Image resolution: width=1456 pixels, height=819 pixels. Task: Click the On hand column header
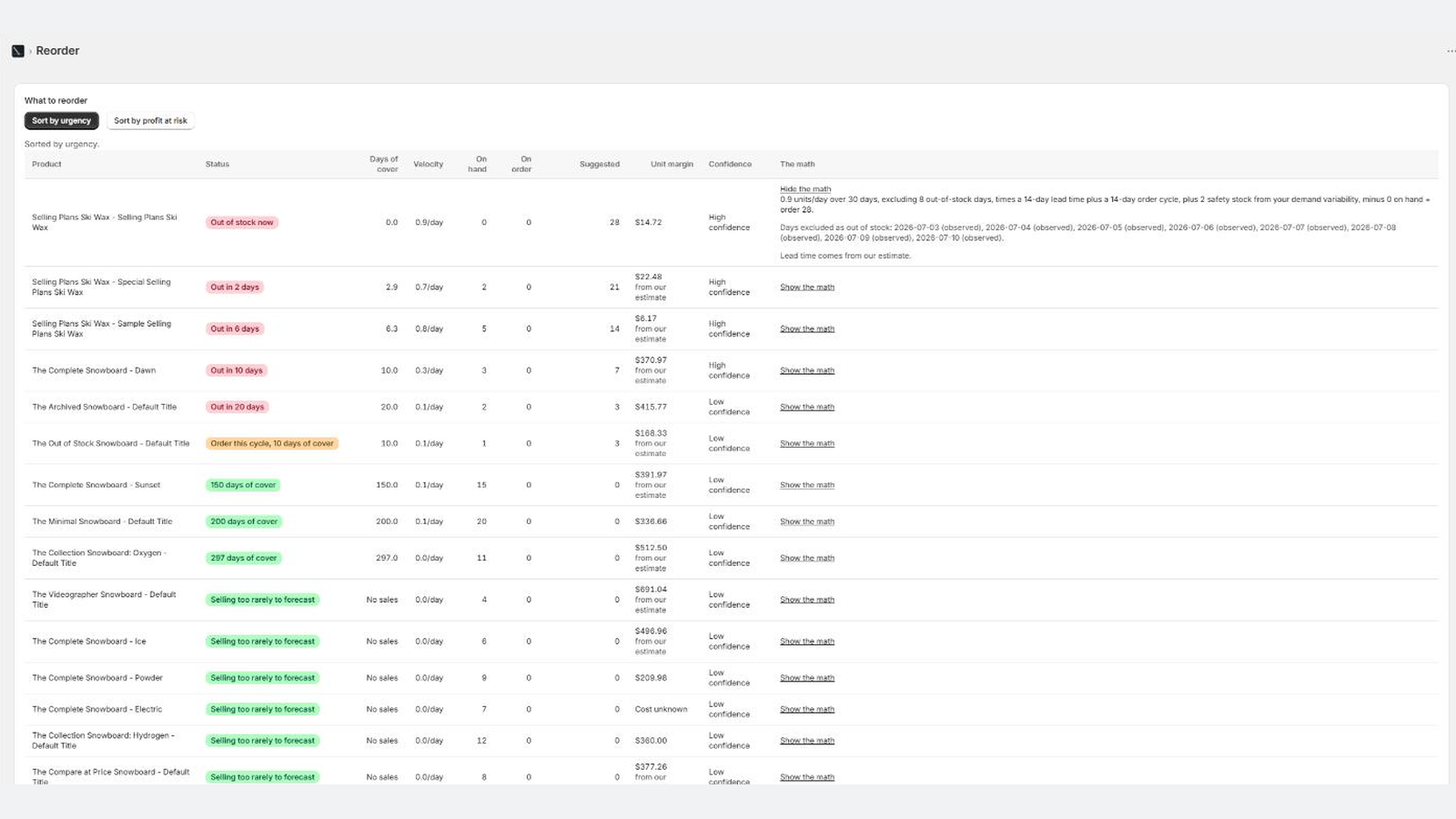point(478,165)
